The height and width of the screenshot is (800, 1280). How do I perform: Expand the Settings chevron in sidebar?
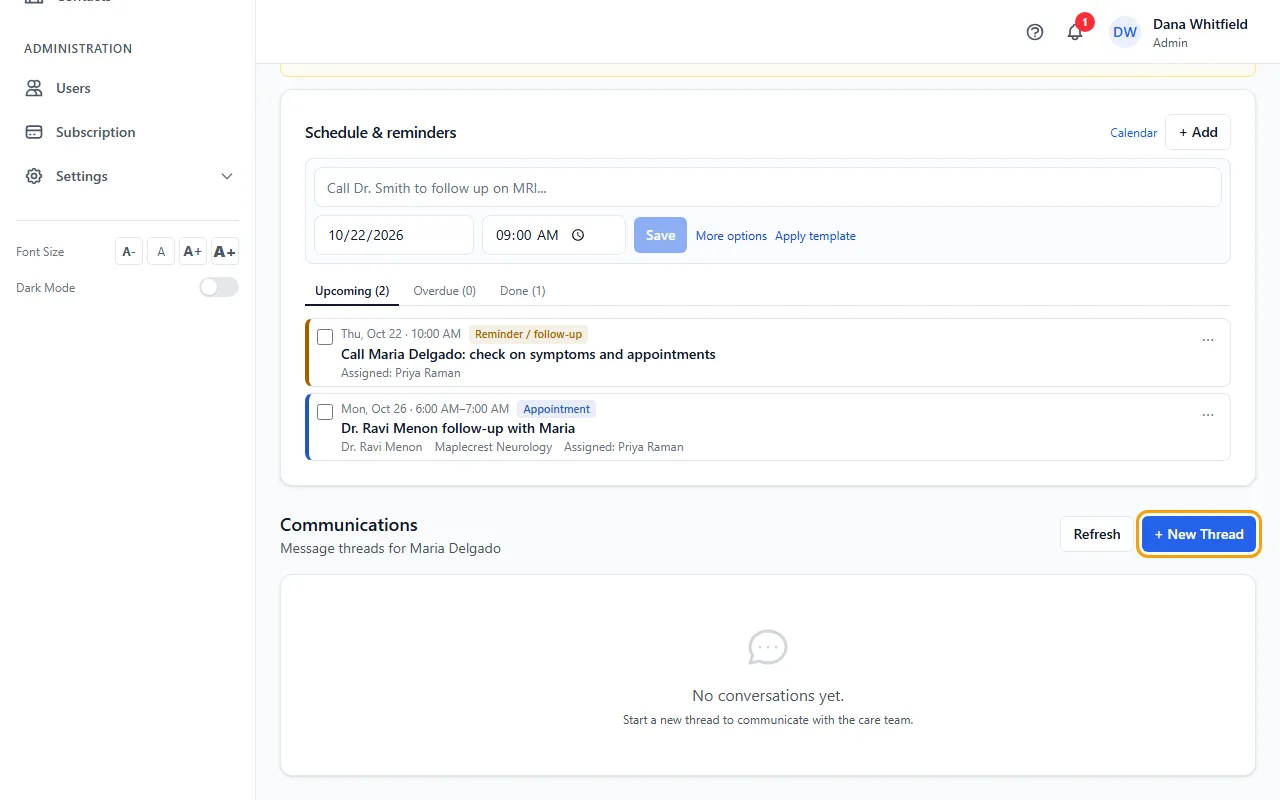coord(227,176)
